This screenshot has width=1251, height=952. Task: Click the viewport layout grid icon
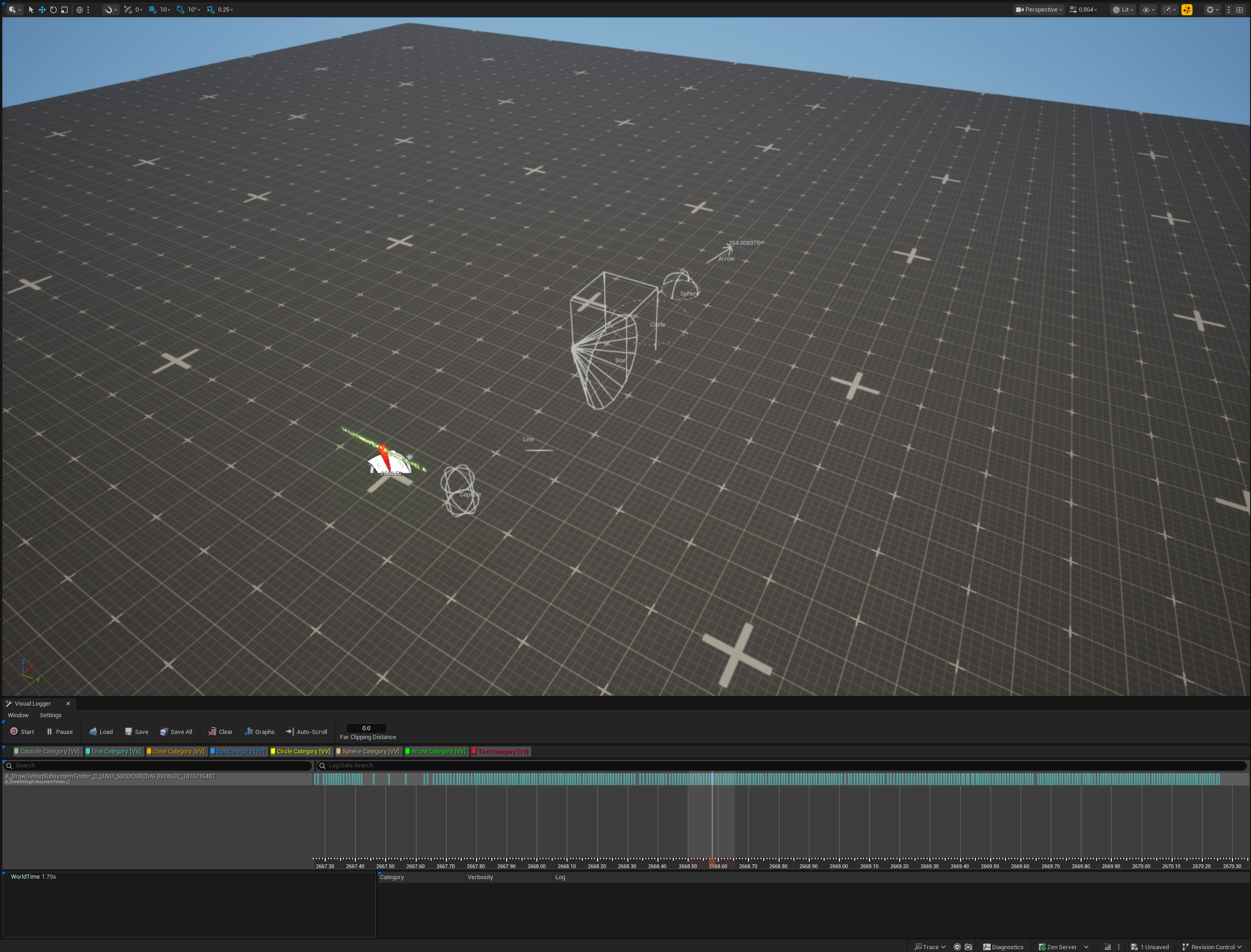pos(1240,10)
